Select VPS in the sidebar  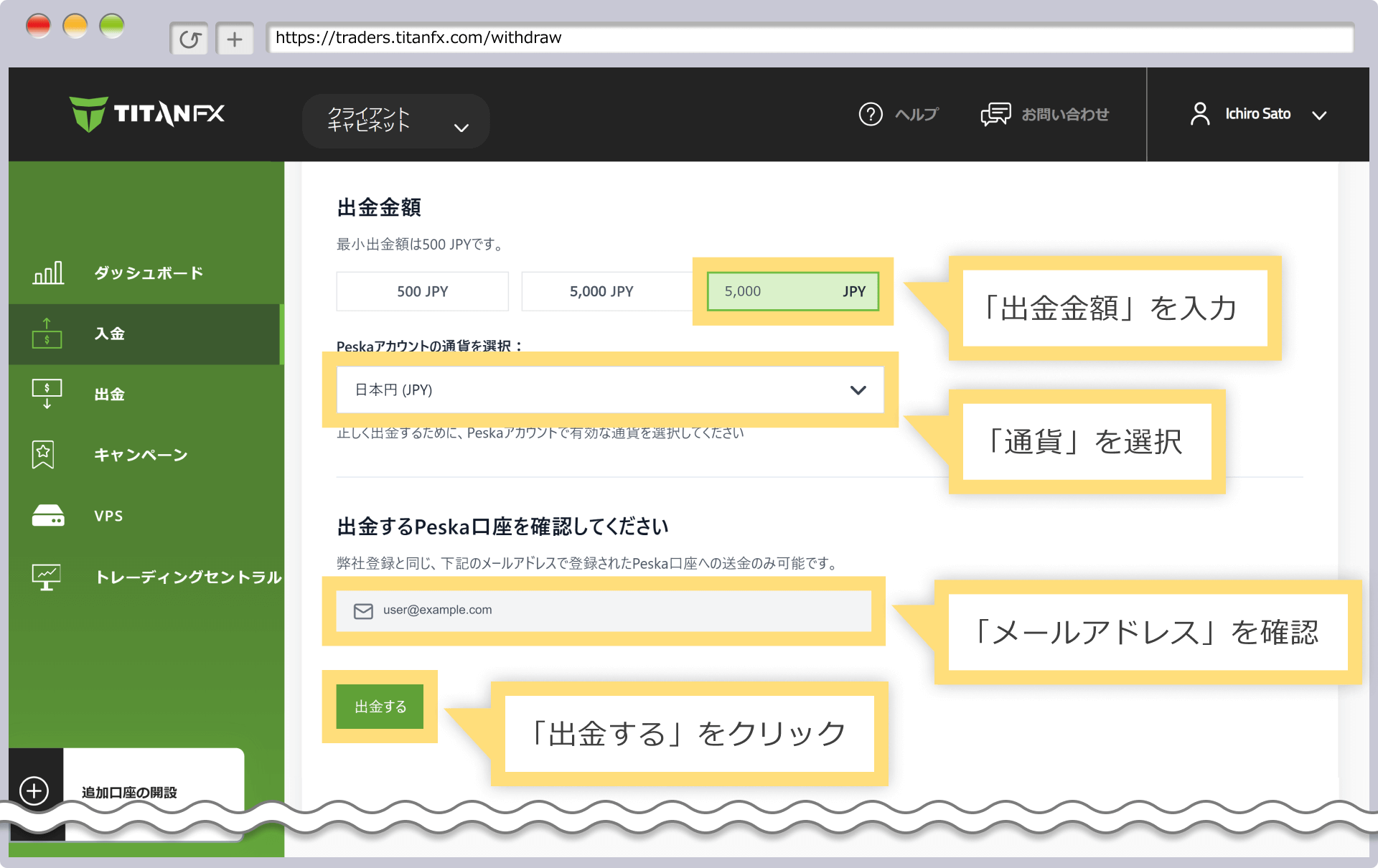tap(109, 516)
